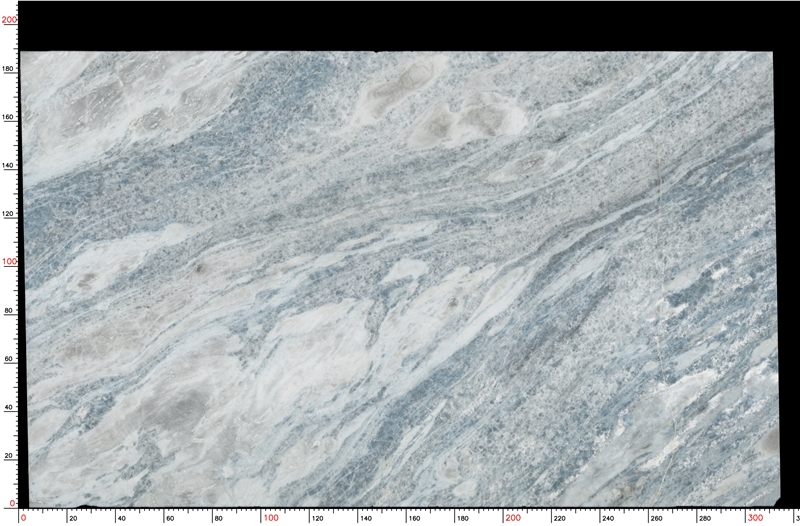
Task: Click the 140 label on horizontal ruler
Action: pos(366,518)
